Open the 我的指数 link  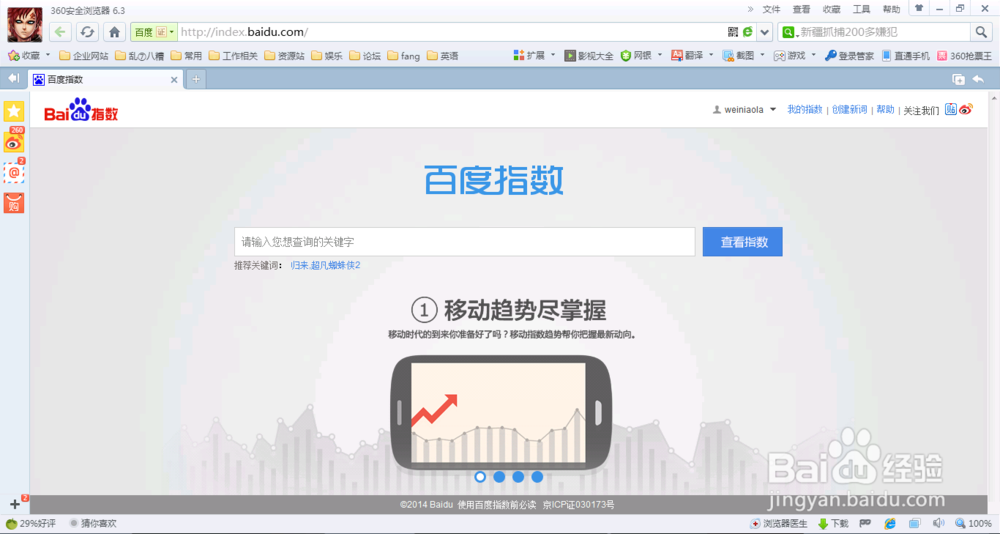(804, 110)
